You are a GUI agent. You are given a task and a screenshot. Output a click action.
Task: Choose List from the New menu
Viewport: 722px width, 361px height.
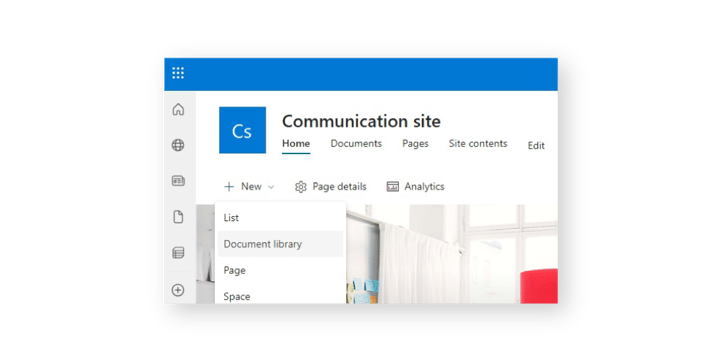[x=280, y=217]
